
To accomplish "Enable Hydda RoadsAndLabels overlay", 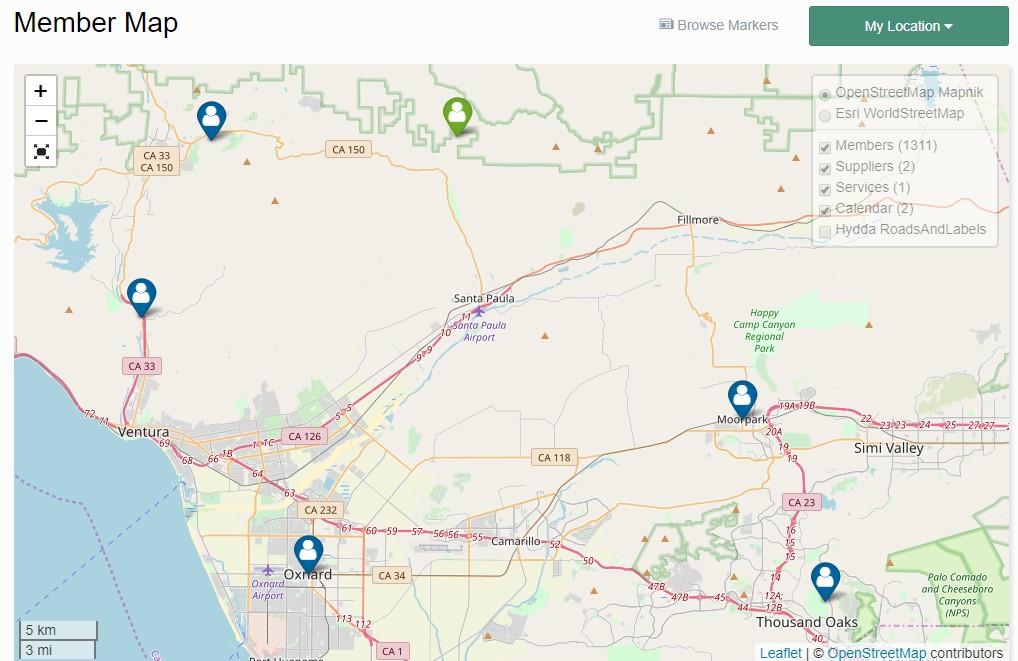I will tap(825, 232).
